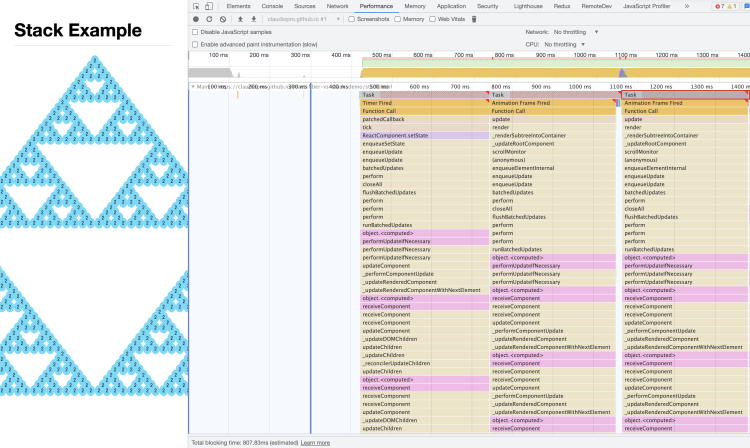The height and width of the screenshot is (448, 750).
Task: Start recording with the record button
Action: pyautogui.click(x=196, y=19)
